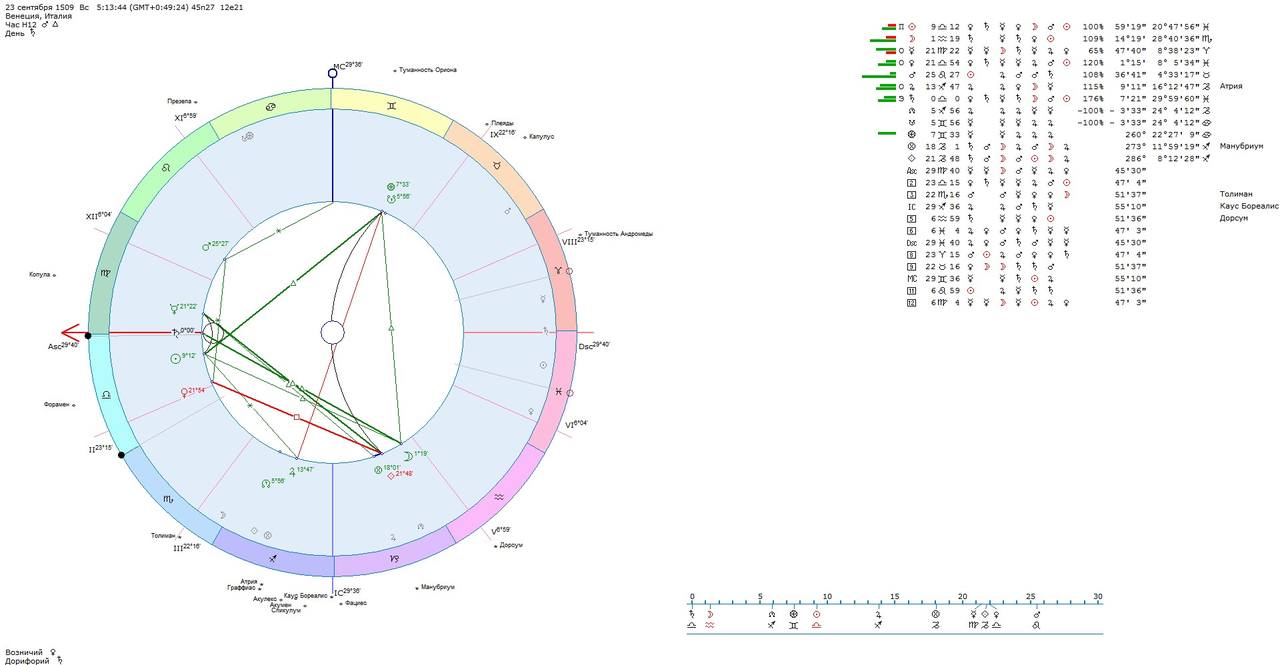Select the red diamond point at 21°48'
Image resolution: width=1280 pixels, height=665 pixels.
point(391,475)
